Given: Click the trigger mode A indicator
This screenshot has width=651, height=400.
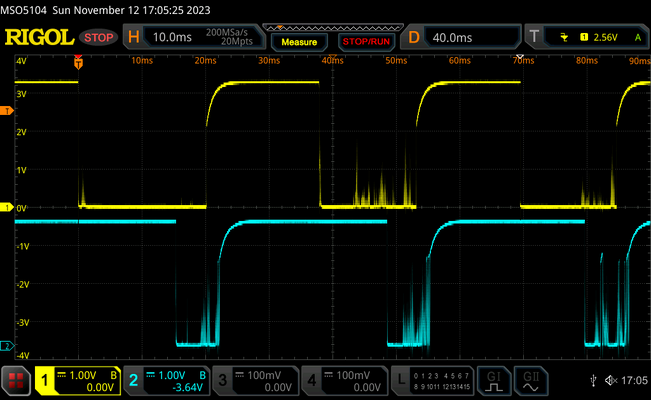Looking at the screenshot, I should coord(638,38).
